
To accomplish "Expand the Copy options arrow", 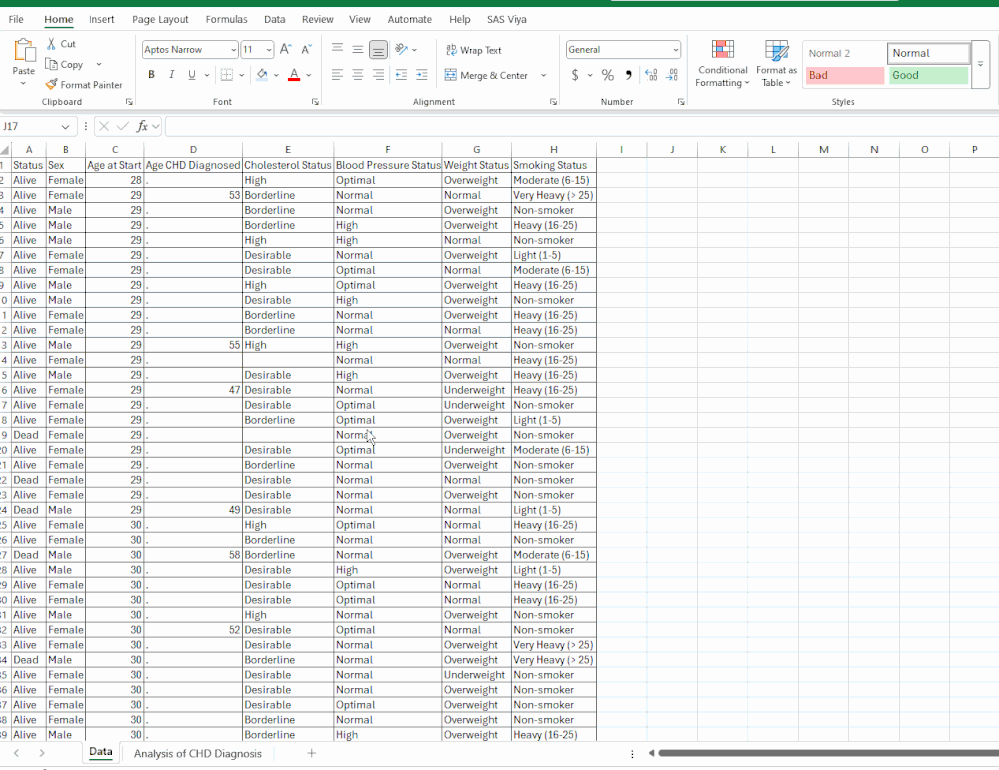I will [x=99, y=64].
